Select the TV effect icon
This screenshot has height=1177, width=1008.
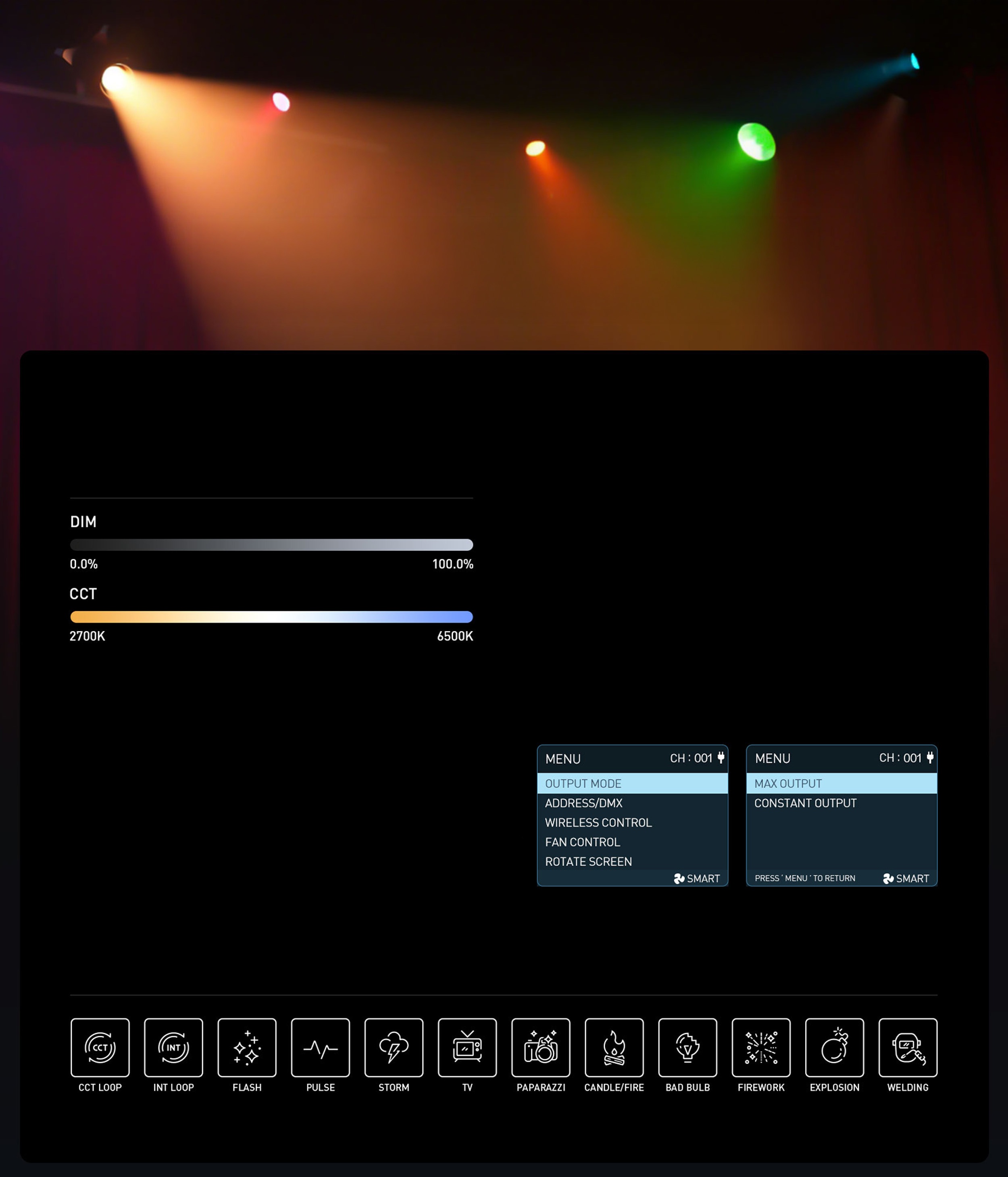coord(467,1048)
